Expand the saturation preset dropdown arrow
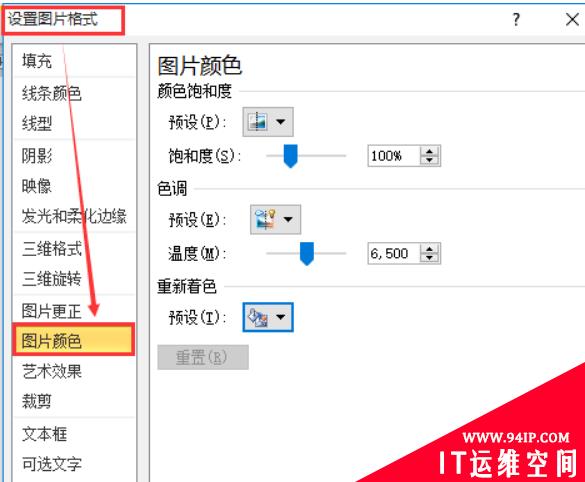Image resolution: width=585 pixels, height=482 pixels. click(x=281, y=122)
